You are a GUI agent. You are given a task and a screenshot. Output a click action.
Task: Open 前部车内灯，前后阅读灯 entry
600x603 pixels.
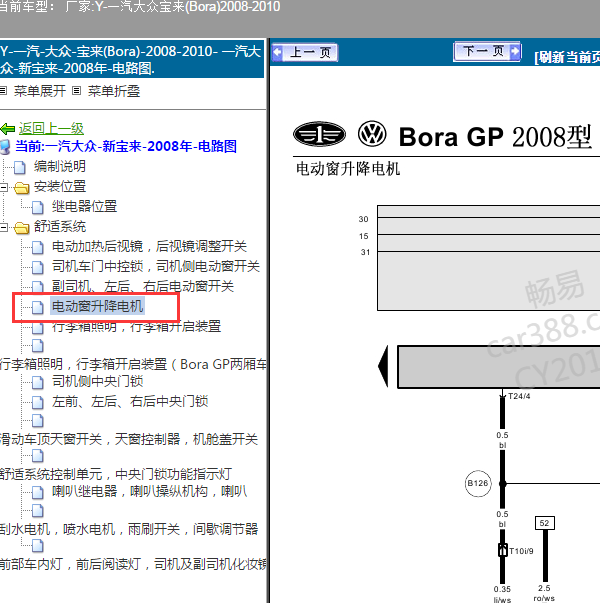(x=133, y=564)
